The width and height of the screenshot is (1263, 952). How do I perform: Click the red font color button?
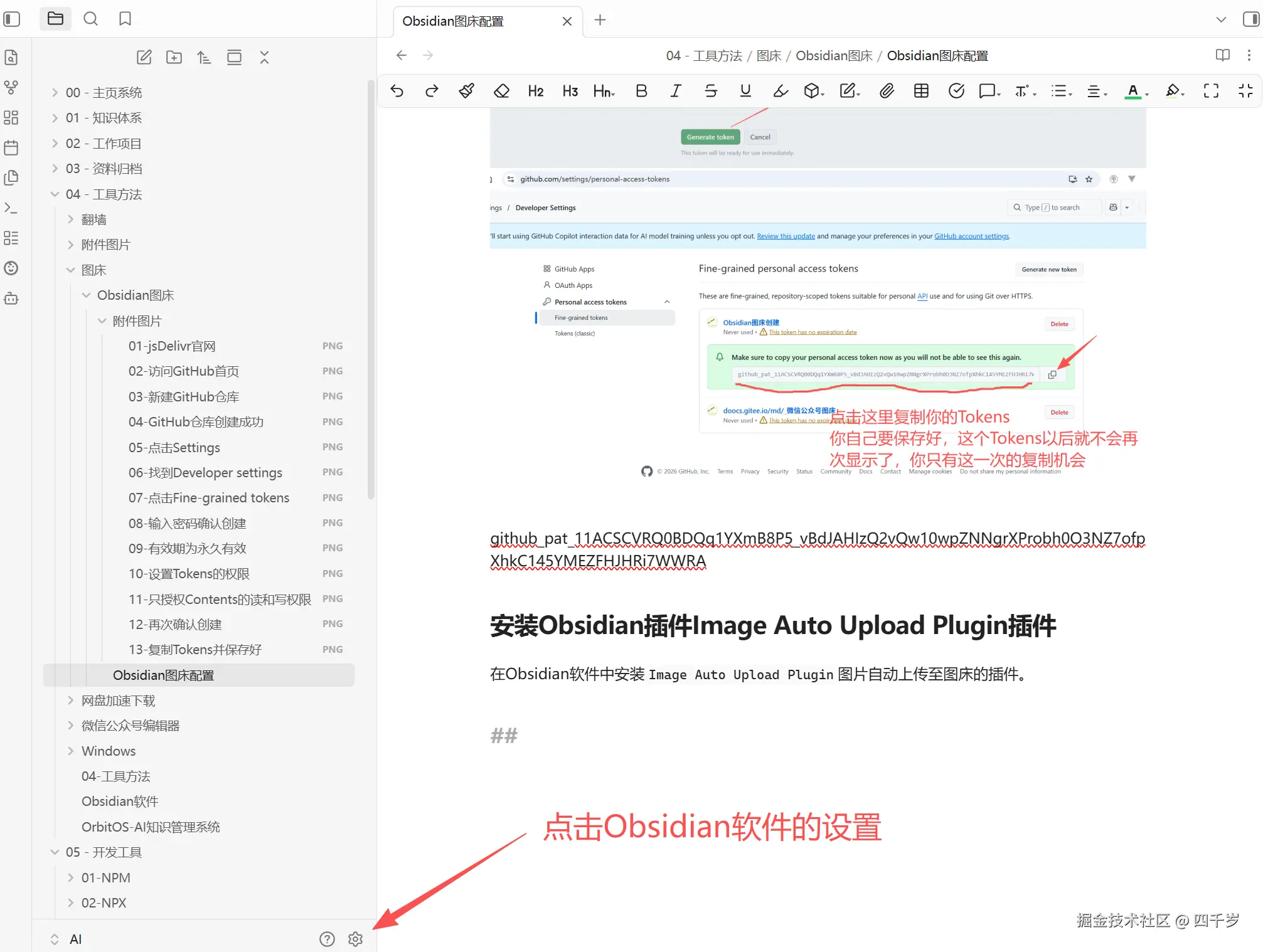pyautogui.click(x=1132, y=91)
